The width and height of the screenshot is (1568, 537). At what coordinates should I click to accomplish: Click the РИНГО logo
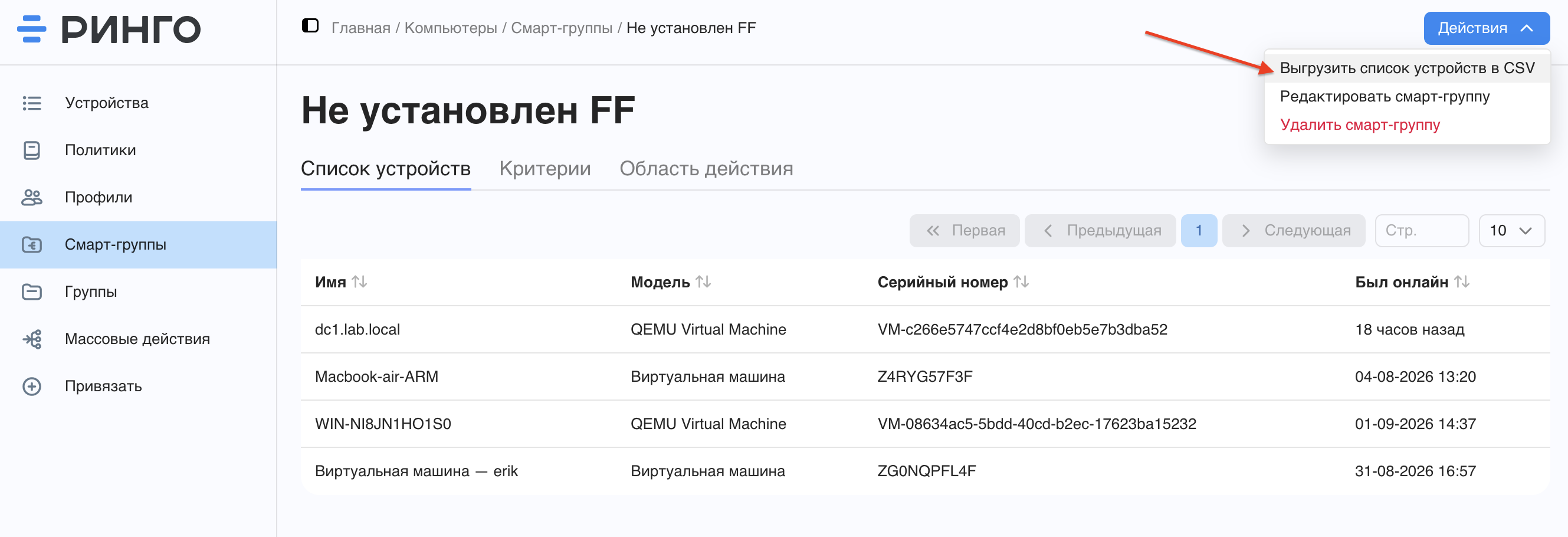coord(110,30)
